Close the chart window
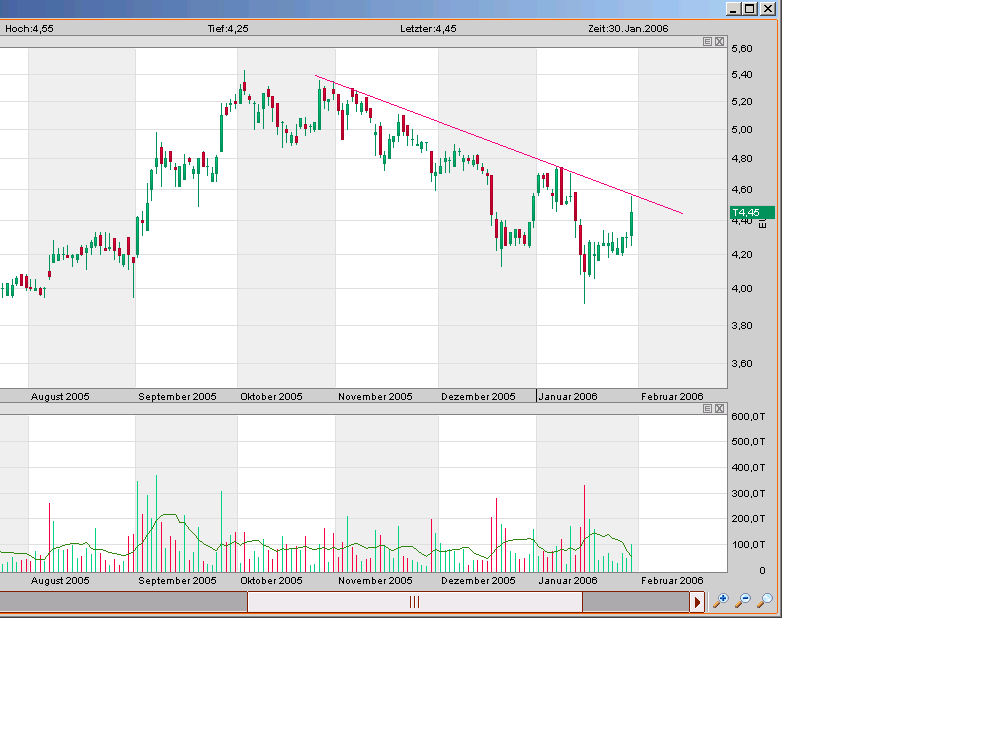Image resolution: width=995 pixels, height=751 pixels. tap(768, 8)
